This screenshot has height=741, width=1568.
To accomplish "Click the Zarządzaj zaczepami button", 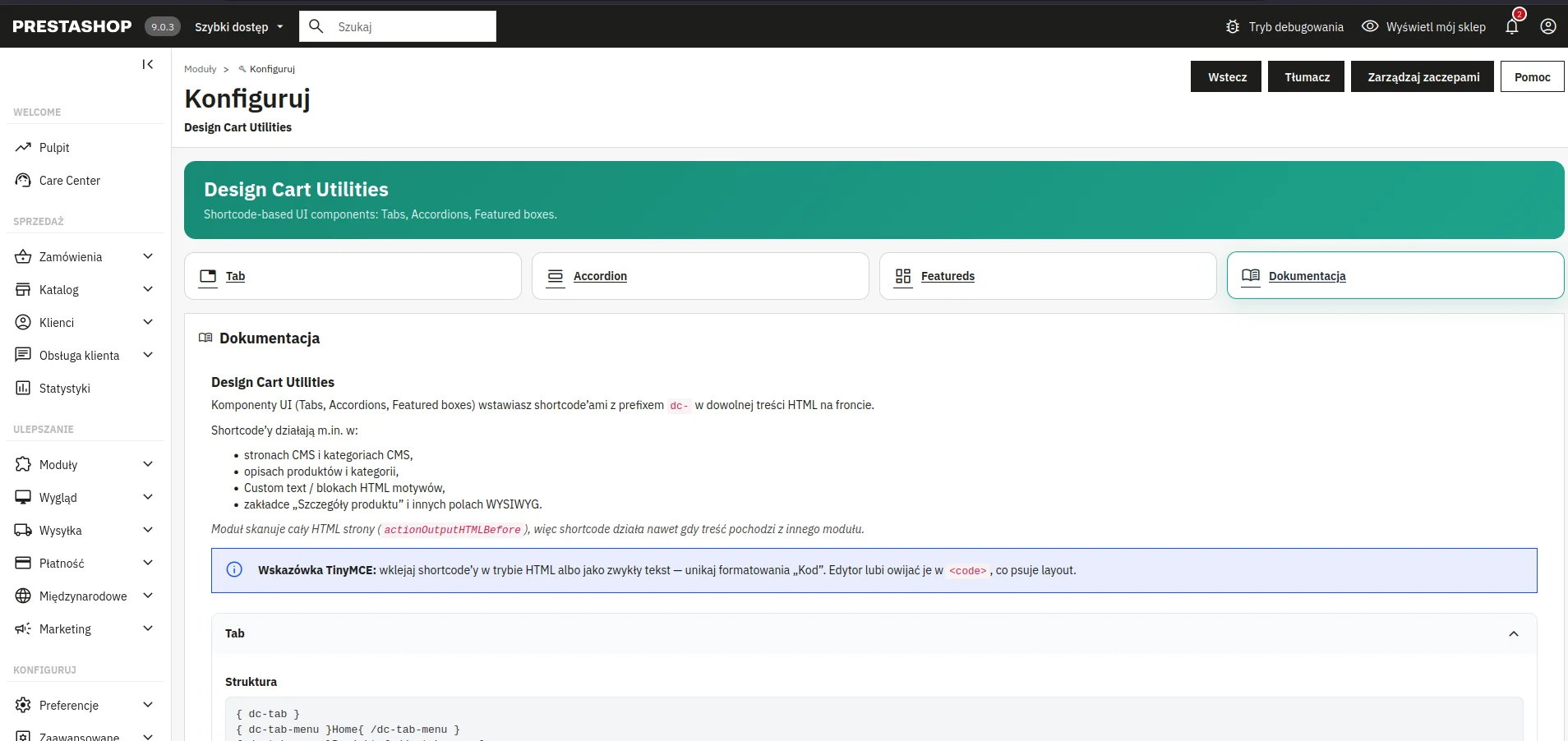I will [1423, 76].
